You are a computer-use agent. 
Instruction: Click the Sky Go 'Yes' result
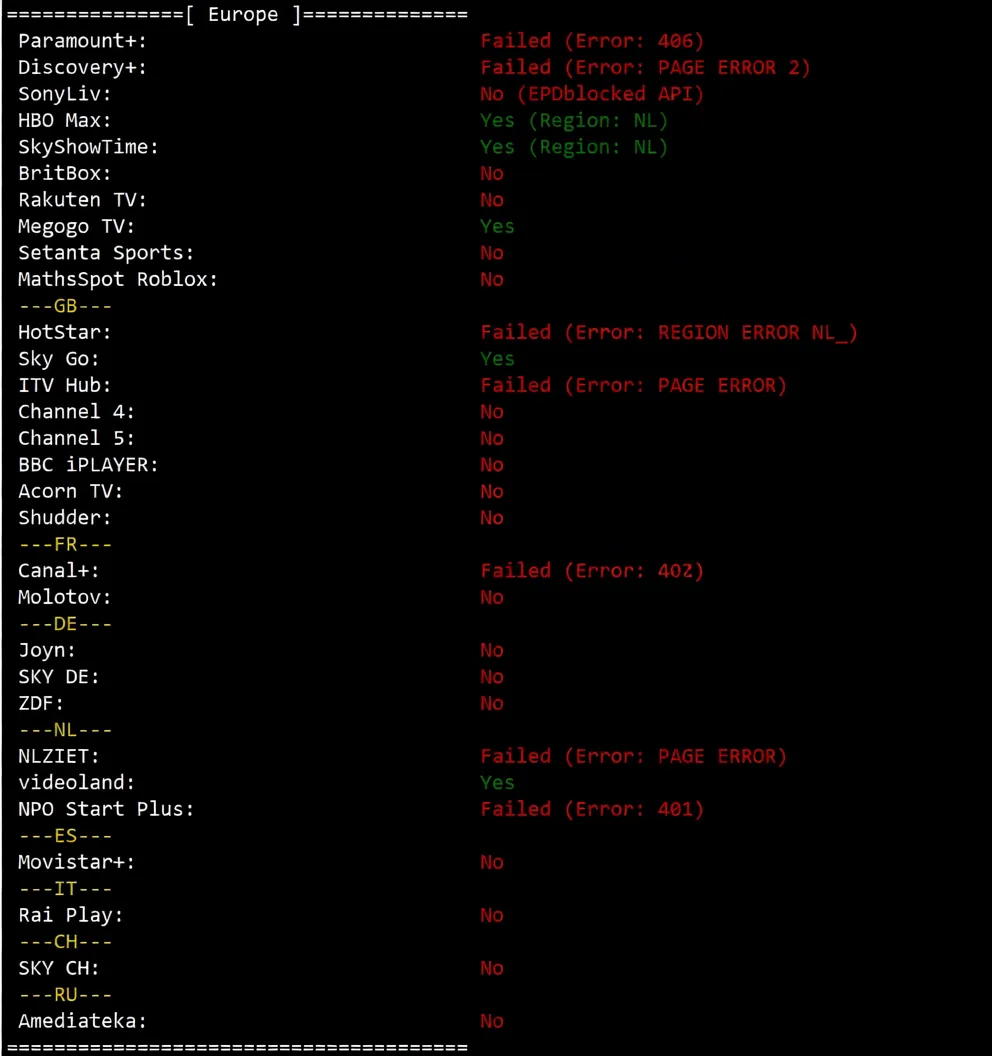point(497,359)
